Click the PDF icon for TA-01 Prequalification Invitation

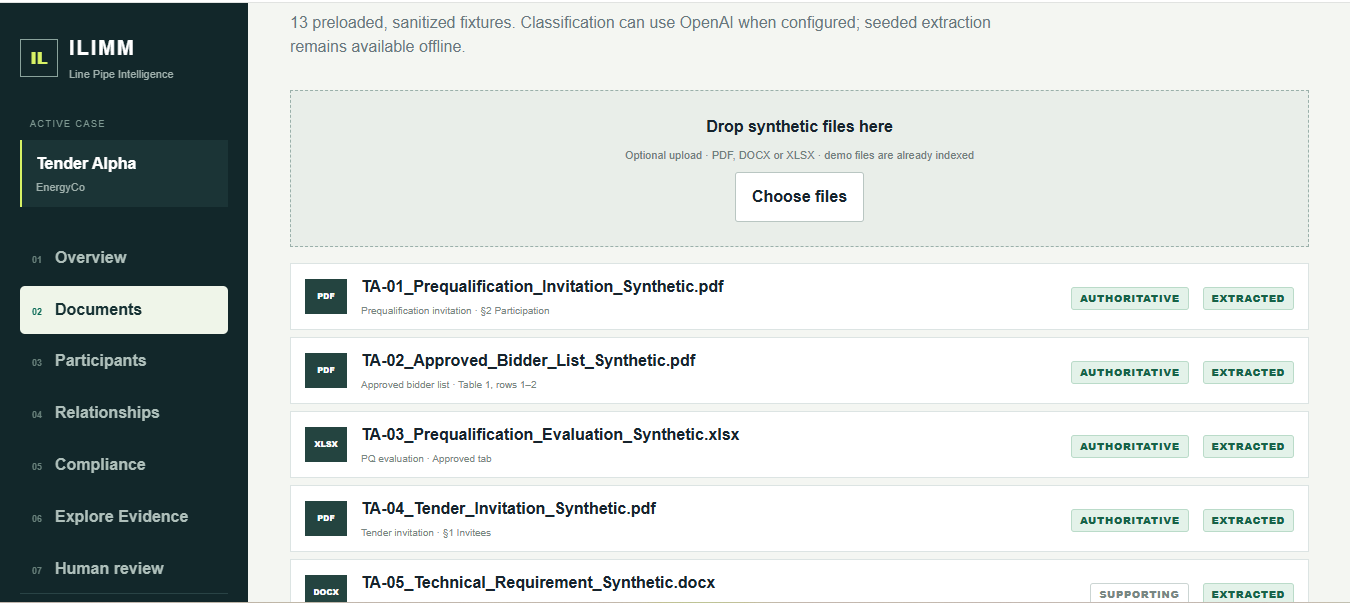(x=326, y=296)
